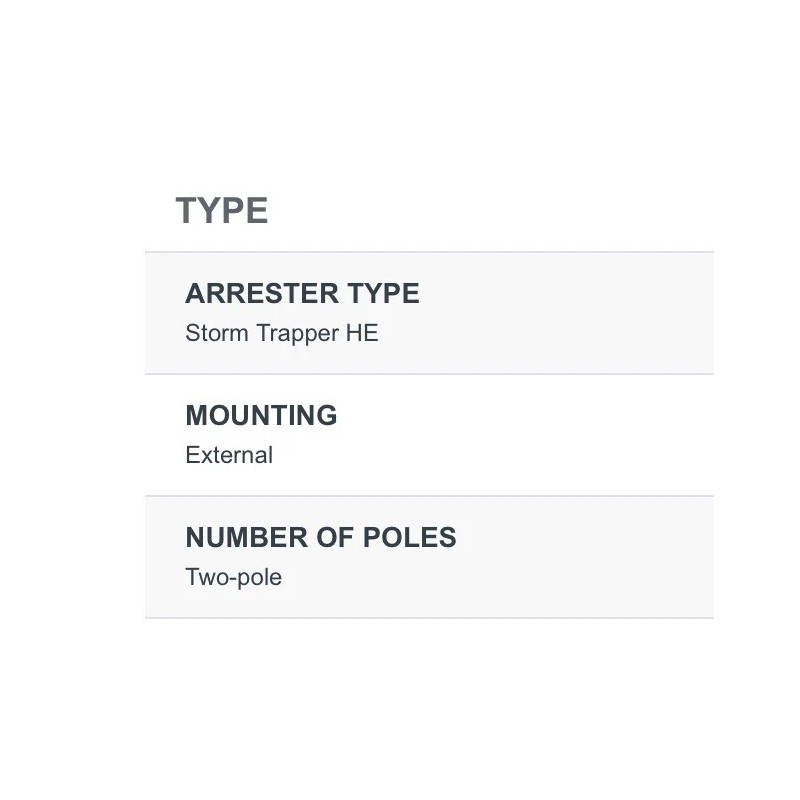Select the MOUNTING label
The height and width of the screenshot is (800, 800).
(261, 416)
